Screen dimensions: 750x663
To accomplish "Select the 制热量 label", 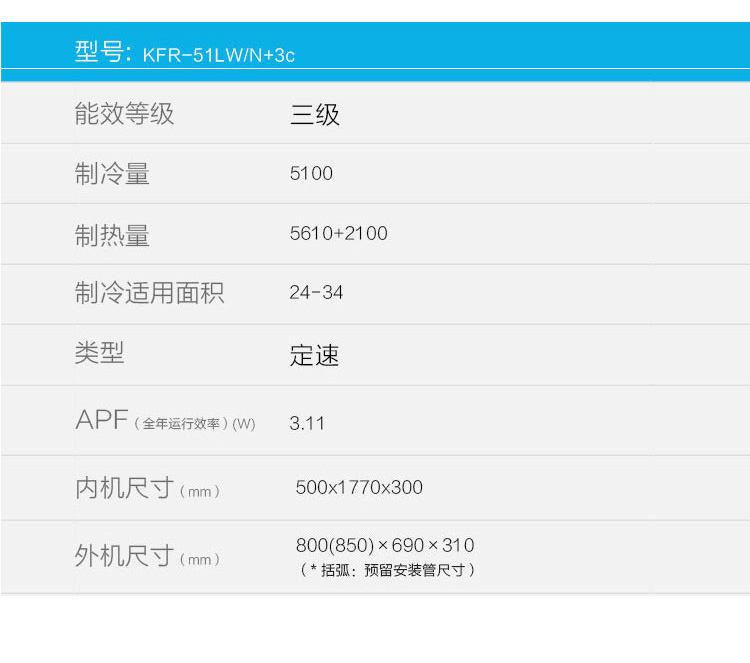I will click(x=112, y=235).
